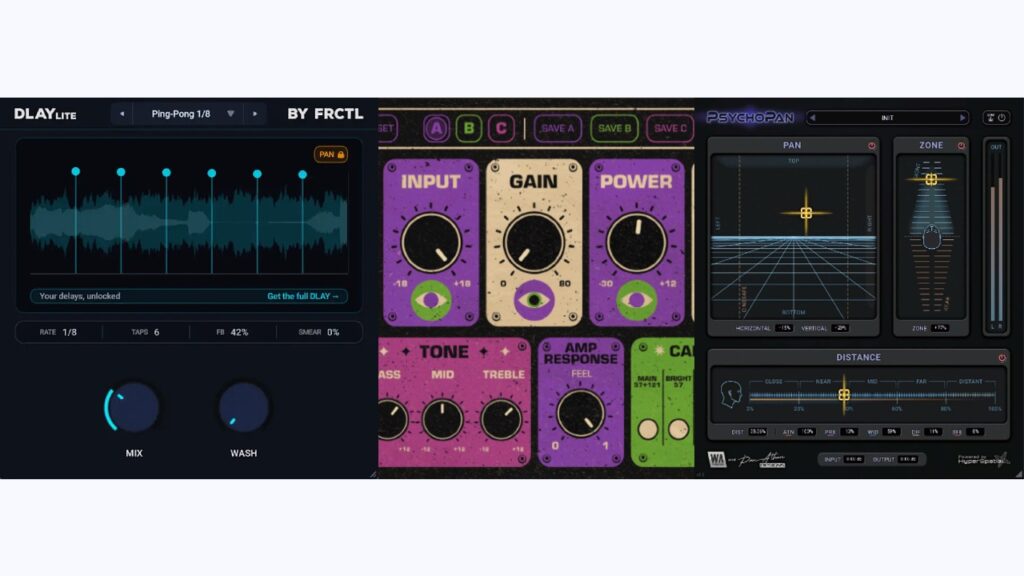Screen dimensions: 1024x576
Task: Click the POWER knob on the amp
Action: click(x=636, y=242)
